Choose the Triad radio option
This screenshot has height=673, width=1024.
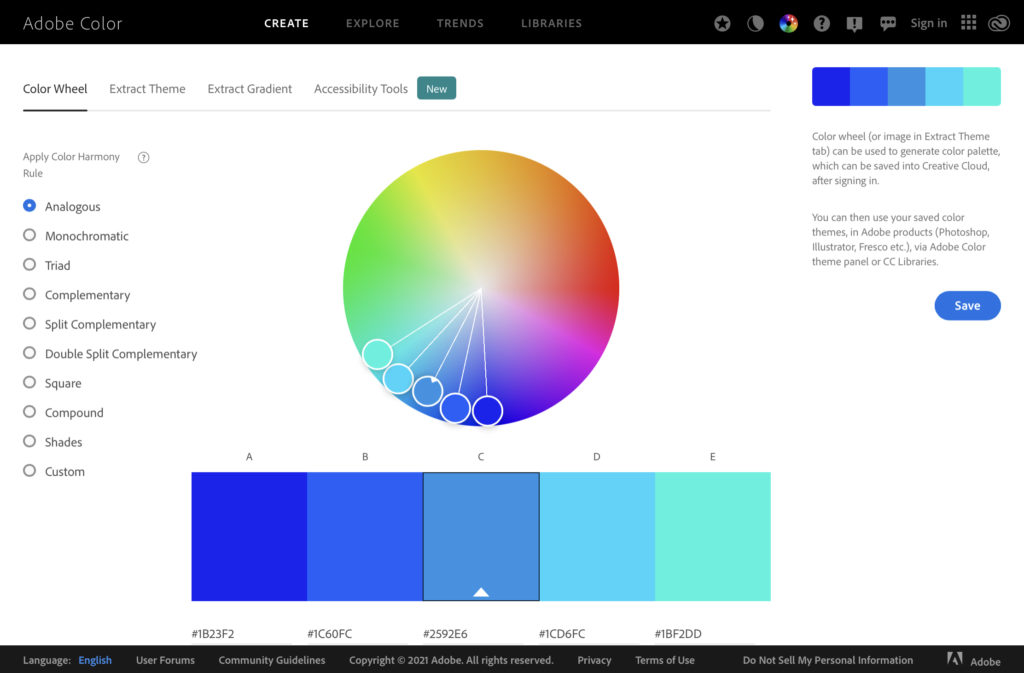[x=29, y=265]
